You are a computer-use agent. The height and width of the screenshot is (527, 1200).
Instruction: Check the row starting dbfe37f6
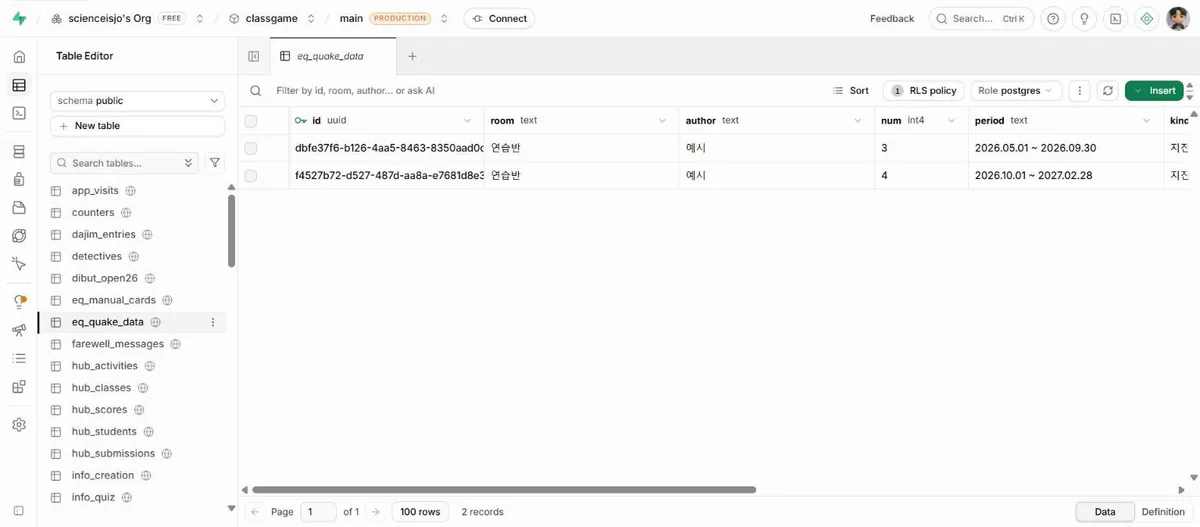[251, 148]
